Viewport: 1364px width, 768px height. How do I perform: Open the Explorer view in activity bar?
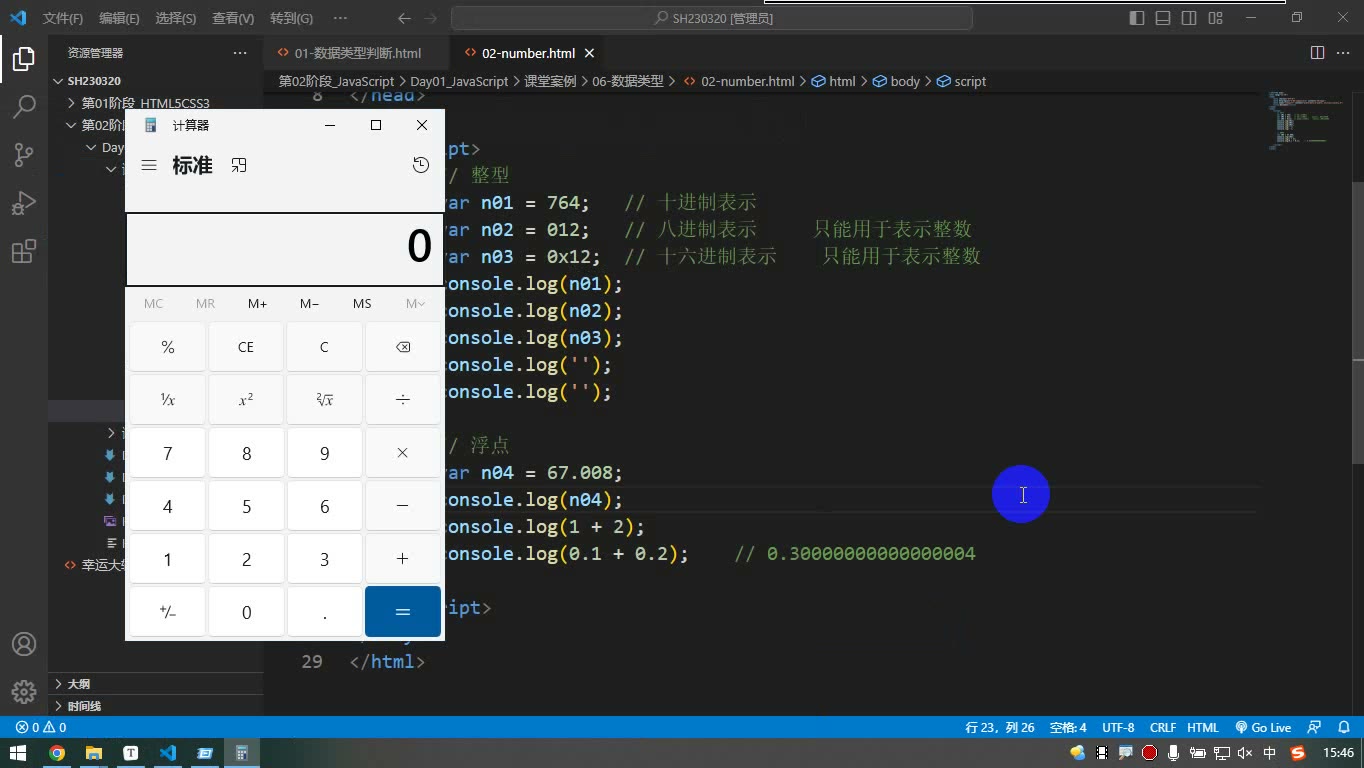tap(24, 59)
